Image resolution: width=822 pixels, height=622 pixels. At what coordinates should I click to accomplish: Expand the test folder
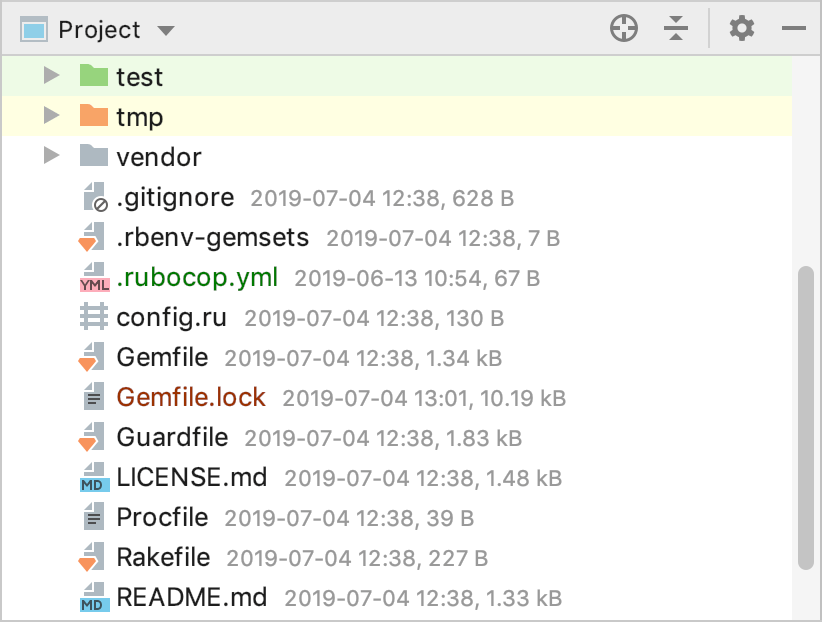[x=51, y=76]
